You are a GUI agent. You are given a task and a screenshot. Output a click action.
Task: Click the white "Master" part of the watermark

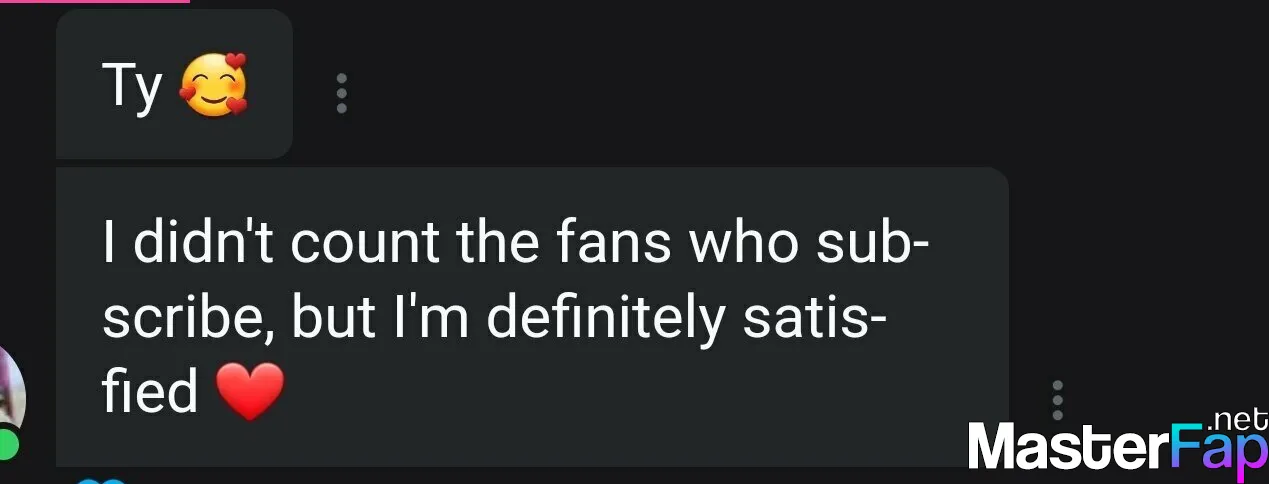[x=1067, y=446]
